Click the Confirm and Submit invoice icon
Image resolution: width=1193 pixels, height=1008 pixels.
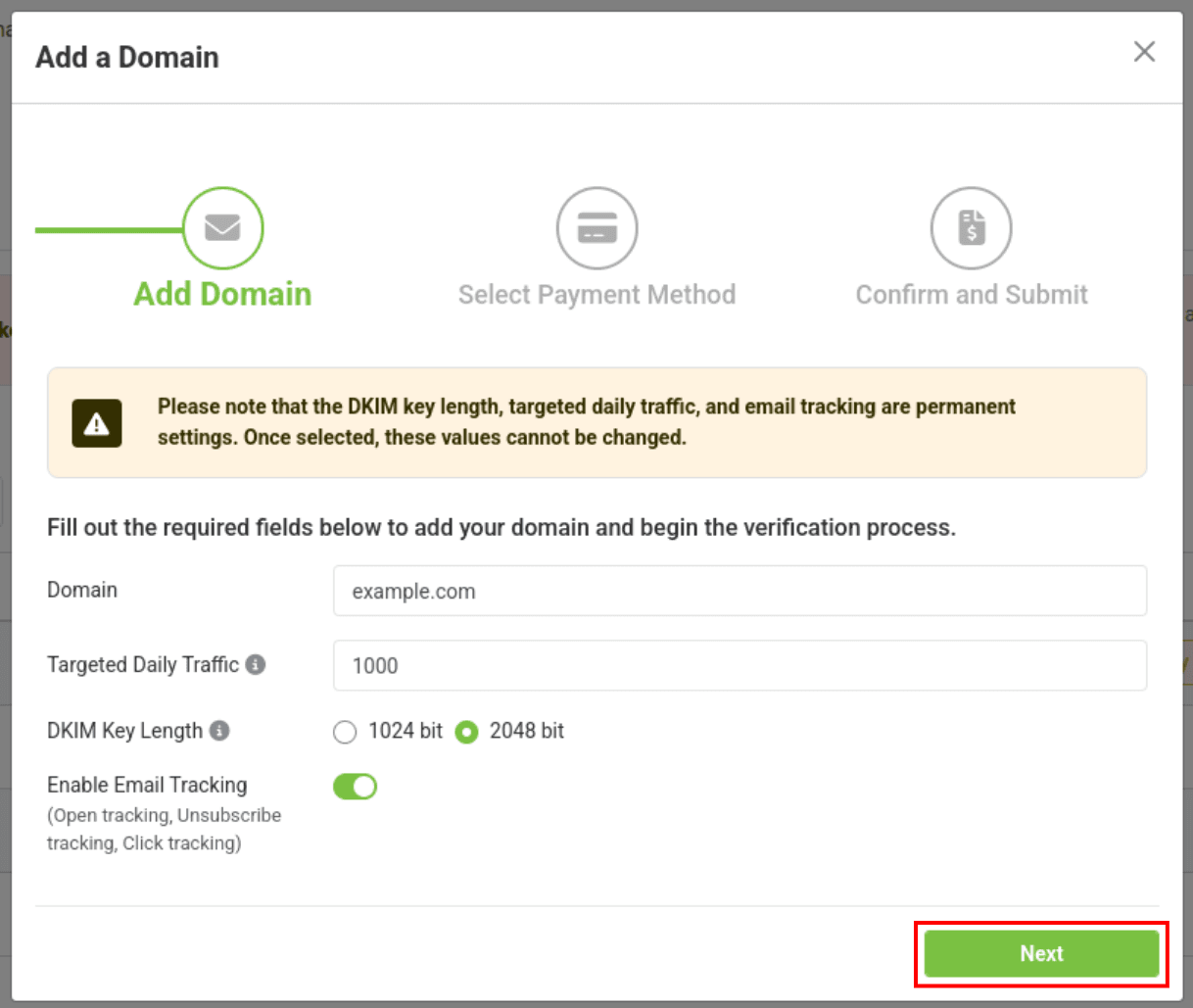pyautogui.click(x=972, y=228)
